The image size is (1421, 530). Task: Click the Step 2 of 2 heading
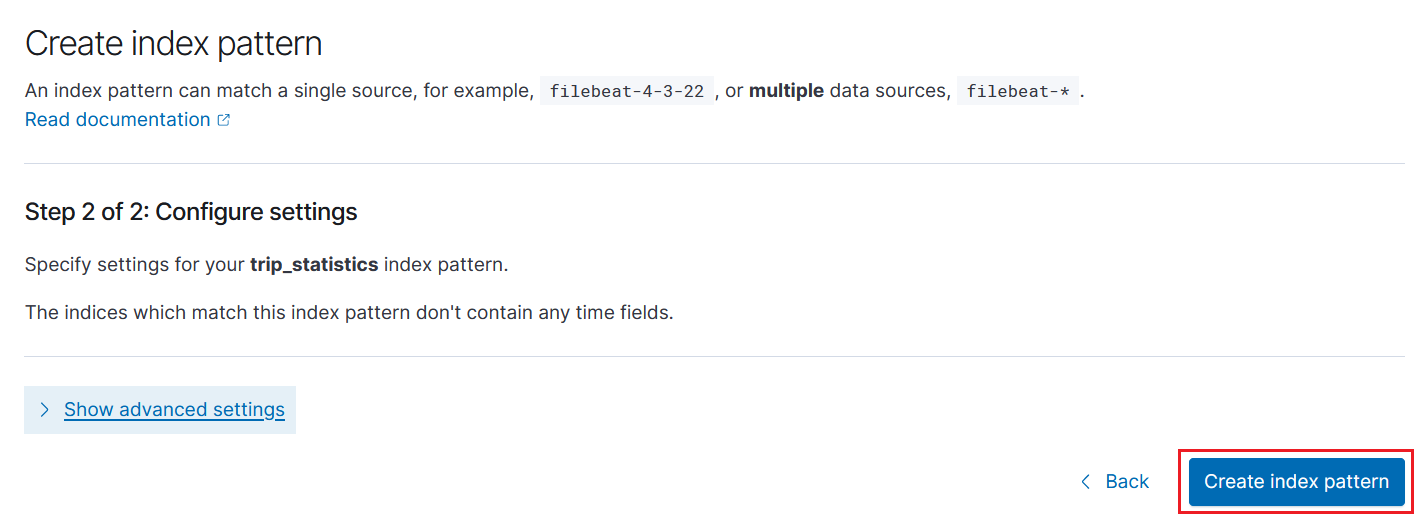coord(85,212)
